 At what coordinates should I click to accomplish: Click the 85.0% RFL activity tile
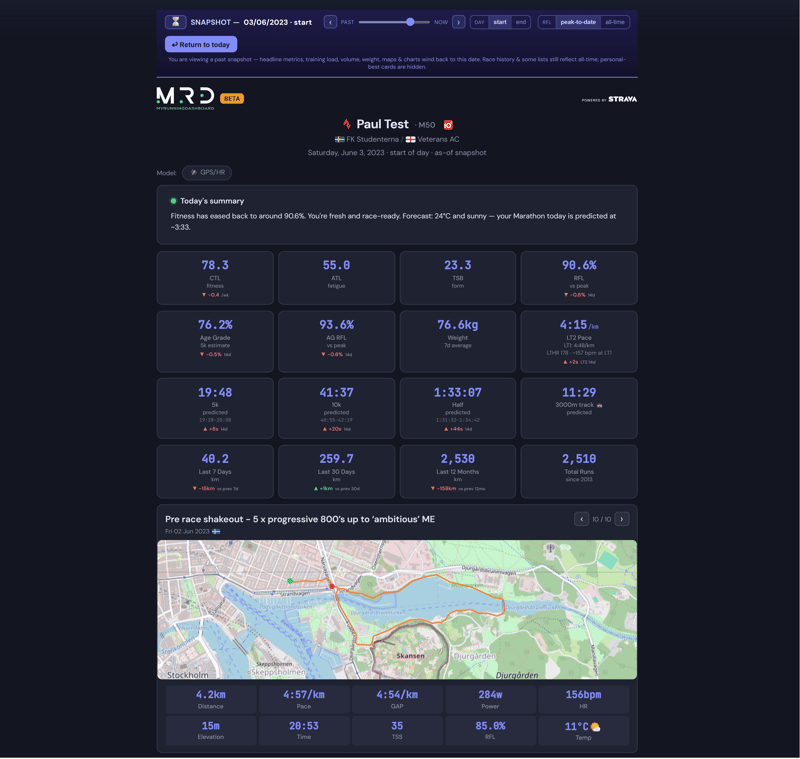(x=490, y=730)
